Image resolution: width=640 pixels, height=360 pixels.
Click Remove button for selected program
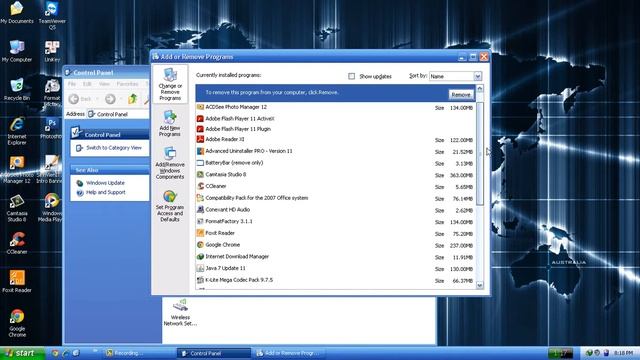[x=460, y=94]
